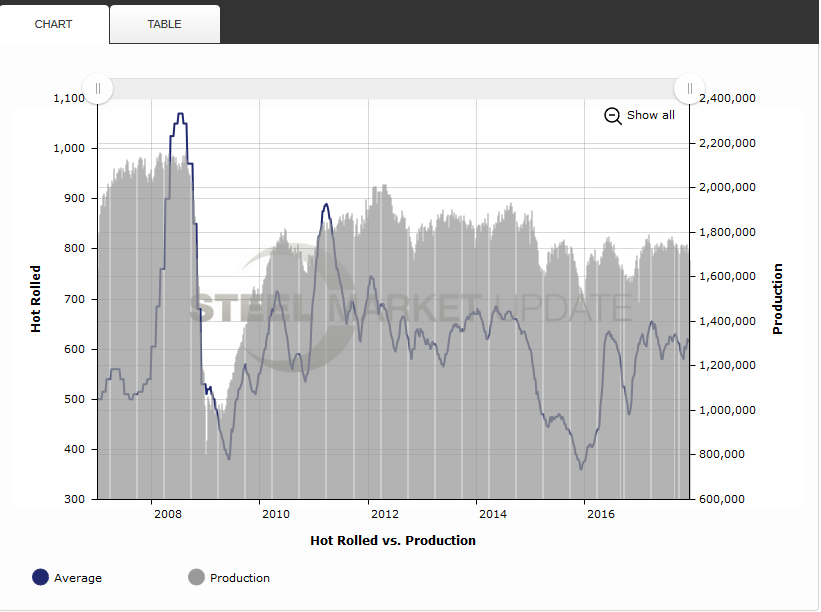Toggle Average series via blue legend dot

coord(40,577)
